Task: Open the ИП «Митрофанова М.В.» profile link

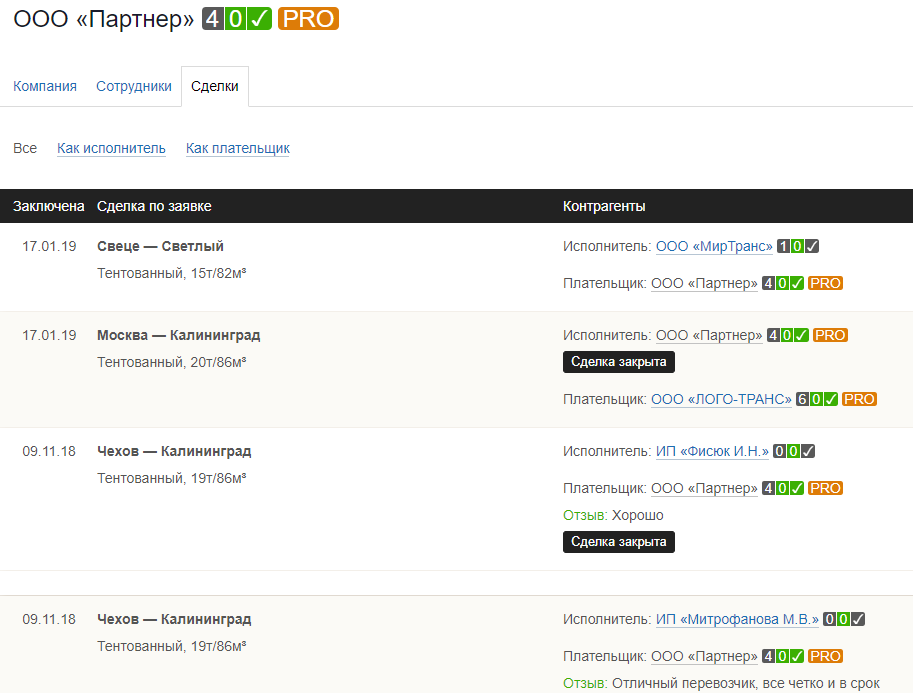Action: (x=737, y=619)
